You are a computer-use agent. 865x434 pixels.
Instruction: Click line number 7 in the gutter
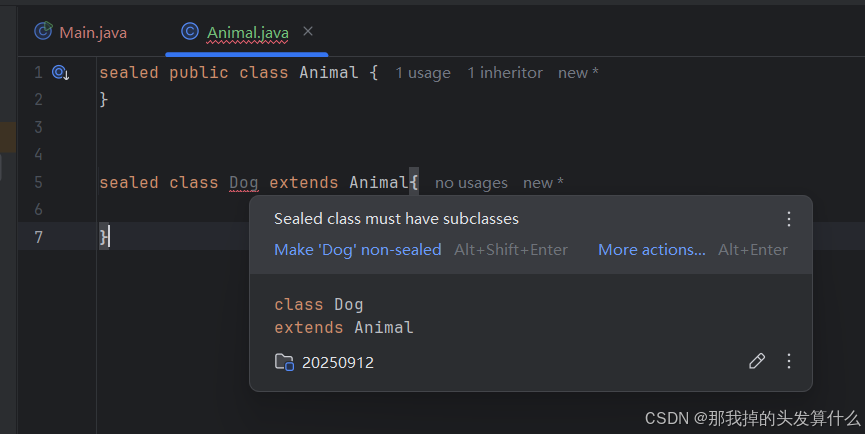pyautogui.click(x=38, y=238)
